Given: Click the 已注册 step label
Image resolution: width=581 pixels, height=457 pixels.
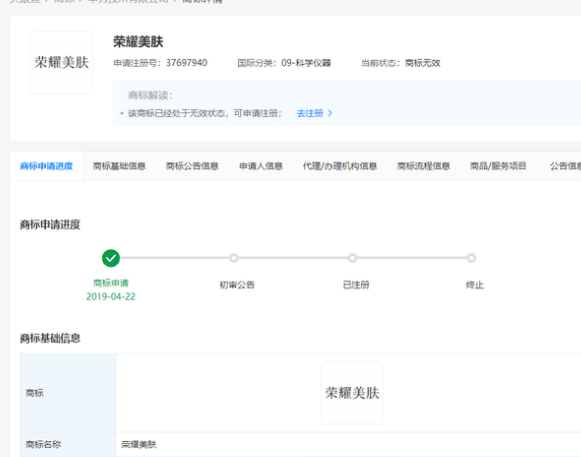Looking at the screenshot, I should [x=356, y=285].
